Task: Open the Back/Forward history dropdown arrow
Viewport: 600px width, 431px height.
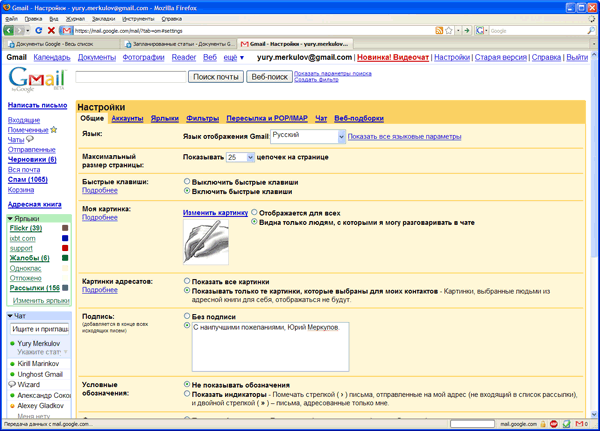Action: coord(28,31)
